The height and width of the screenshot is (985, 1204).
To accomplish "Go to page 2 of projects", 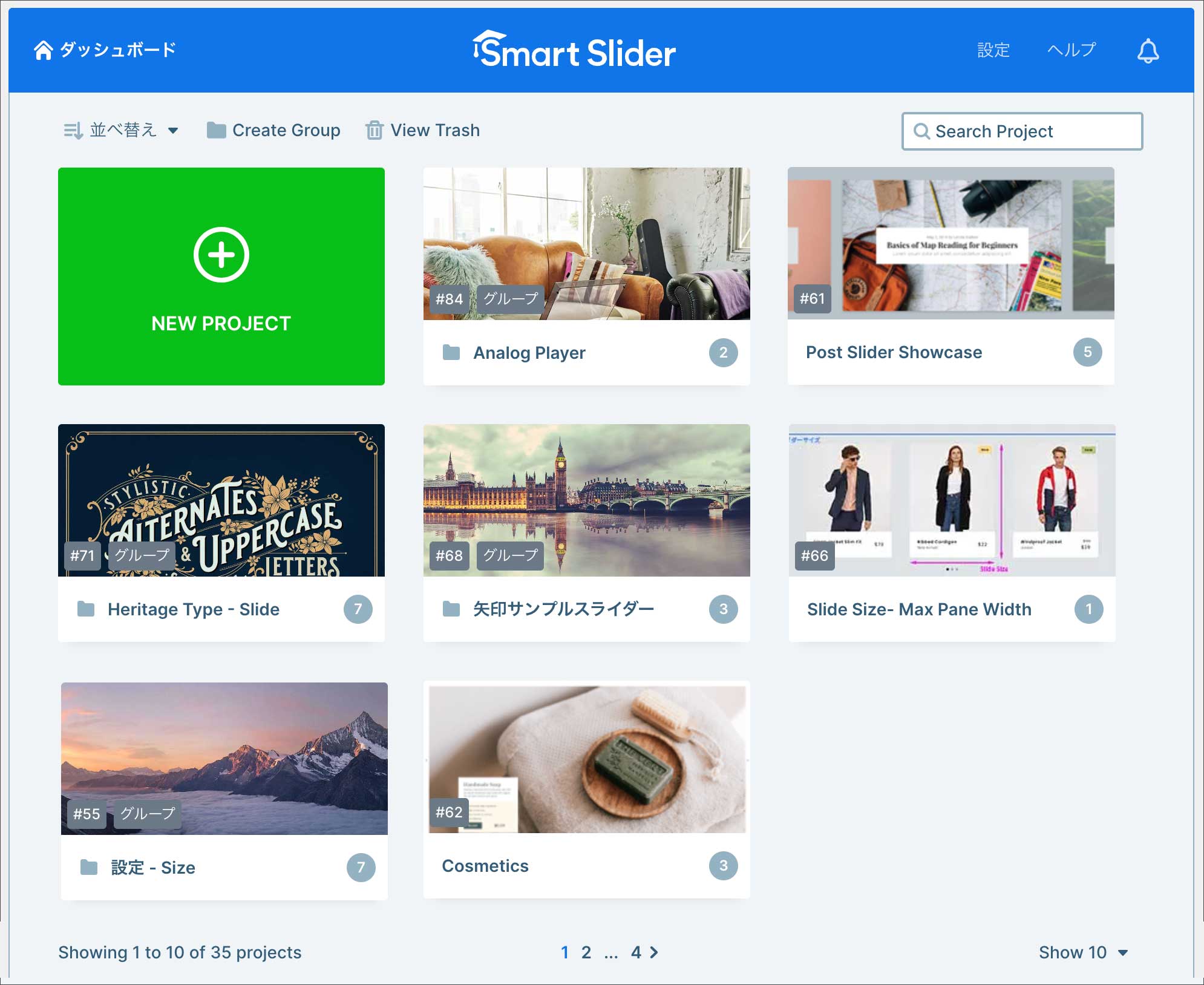I will pos(586,952).
